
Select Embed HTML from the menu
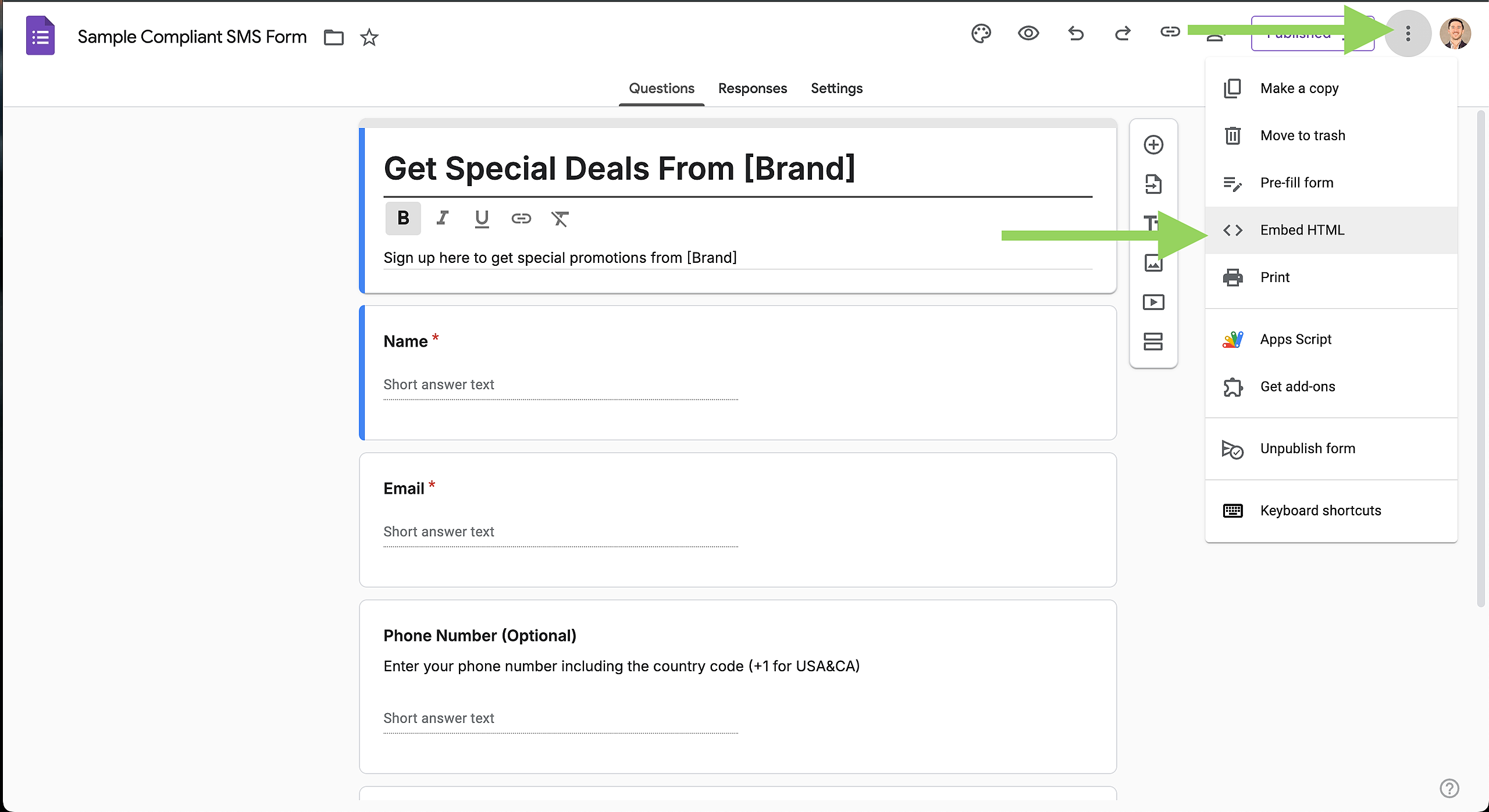(1302, 230)
